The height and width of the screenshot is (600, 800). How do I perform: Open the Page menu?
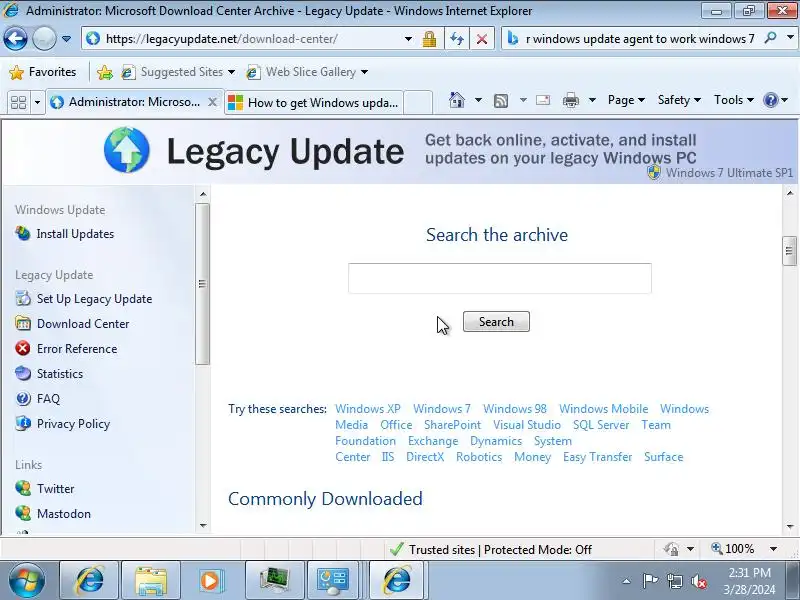(x=626, y=100)
